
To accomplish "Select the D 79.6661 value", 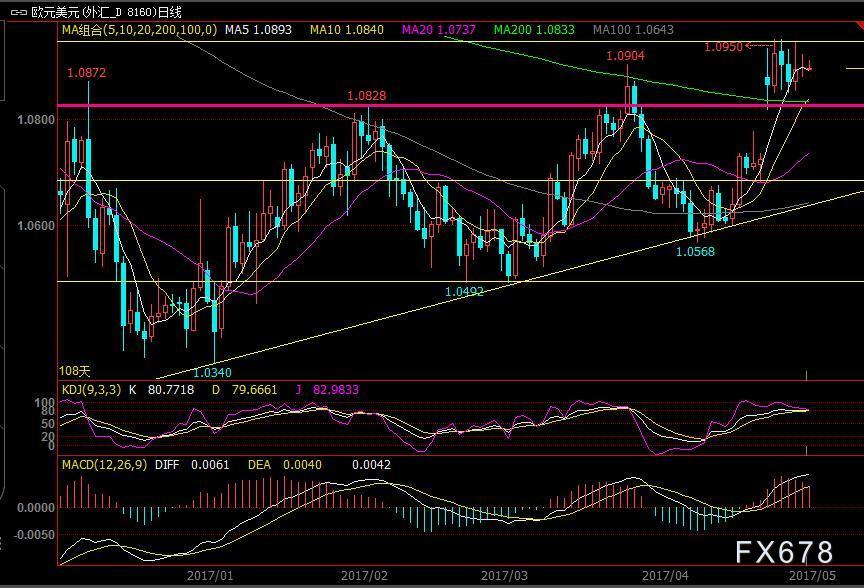I will [245, 390].
